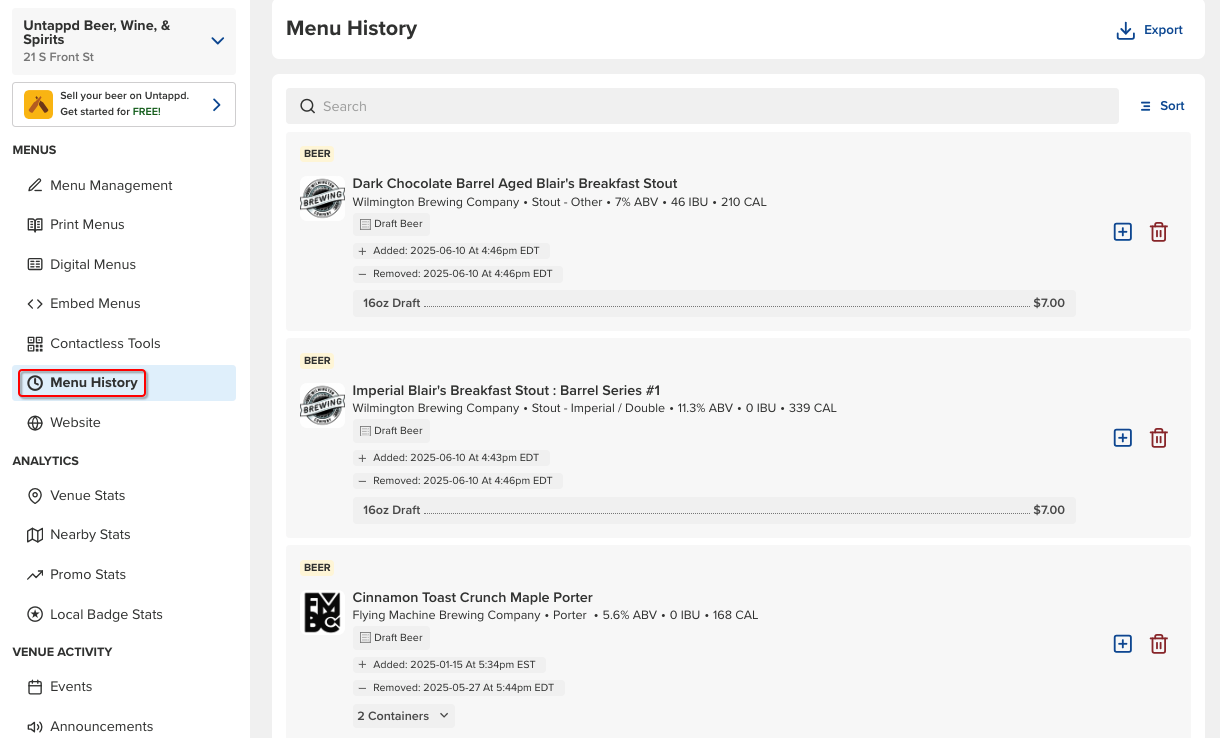The image size is (1220, 738).
Task: Delete Dark Chocolate Barrel Aged Stout entry
Action: pyautogui.click(x=1158, y=232)
